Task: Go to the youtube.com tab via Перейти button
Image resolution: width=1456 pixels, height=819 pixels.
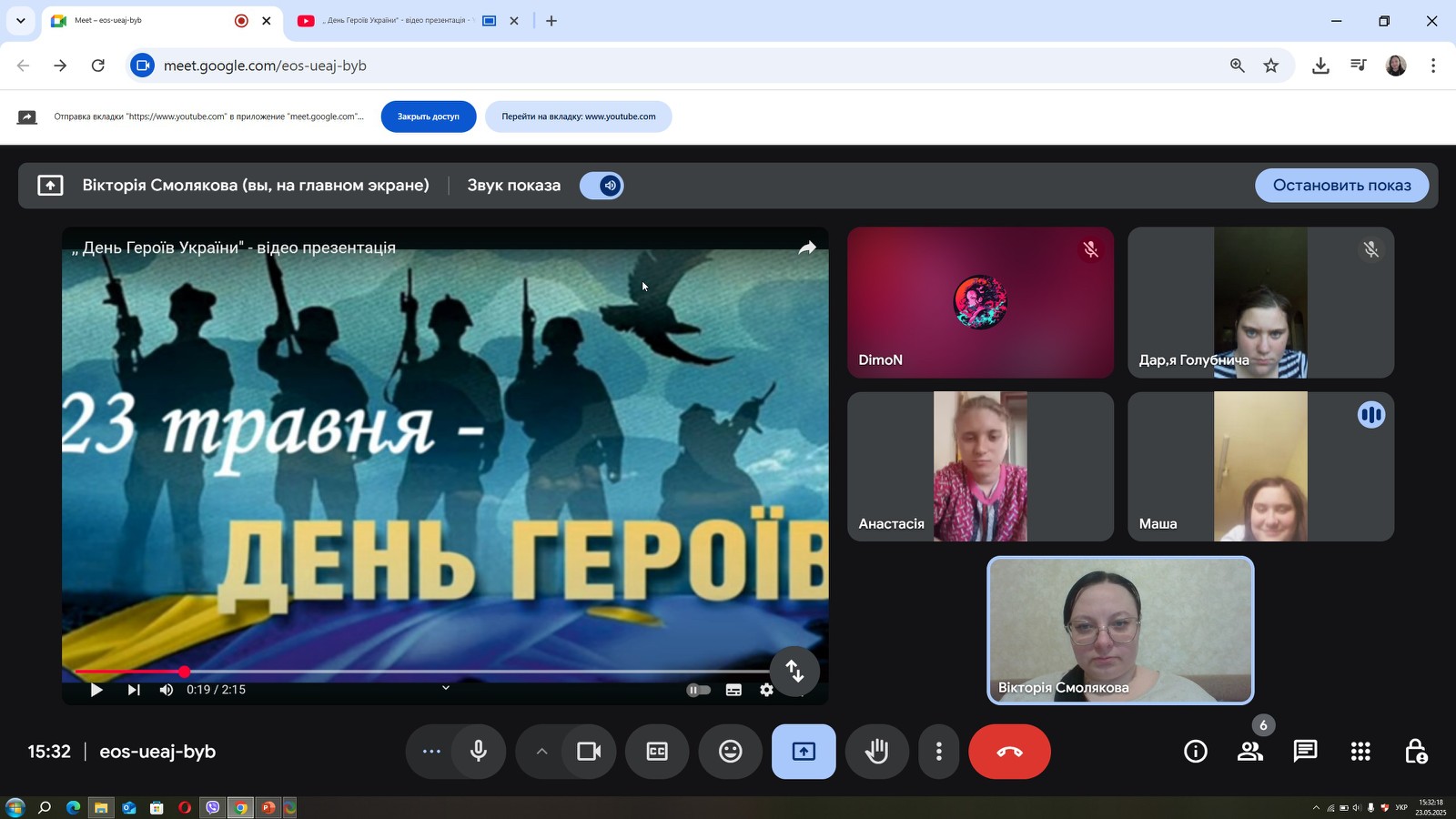Action: tap(579, 116)
